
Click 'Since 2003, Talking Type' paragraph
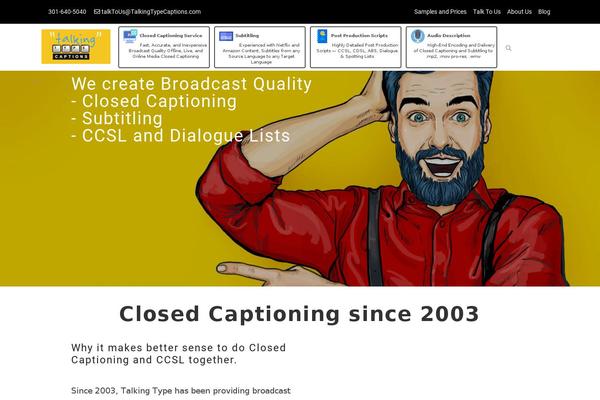[181, 391]
